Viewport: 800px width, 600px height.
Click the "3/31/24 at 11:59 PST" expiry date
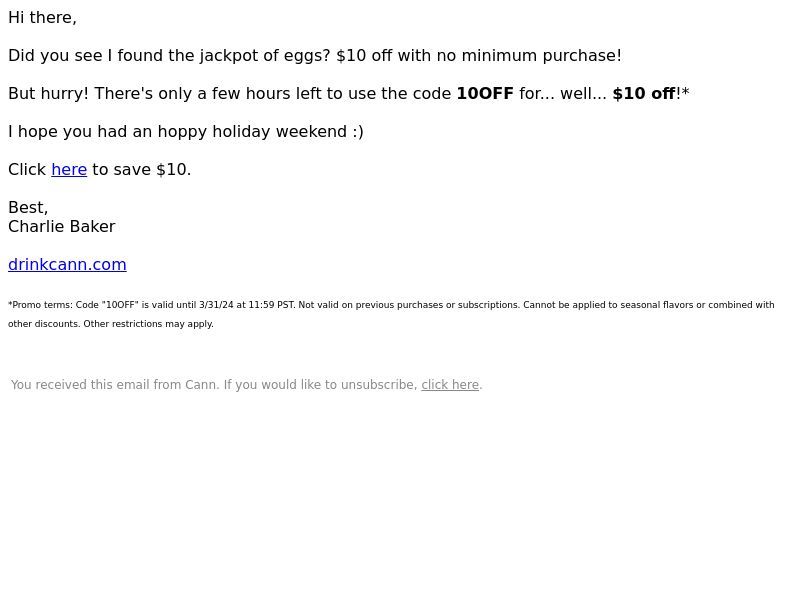[246, 305]
